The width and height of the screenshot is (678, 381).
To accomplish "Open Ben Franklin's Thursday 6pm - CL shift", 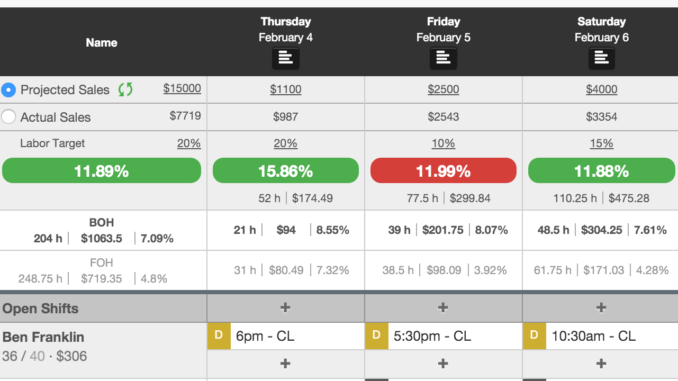I will click(x=286, y=336).
